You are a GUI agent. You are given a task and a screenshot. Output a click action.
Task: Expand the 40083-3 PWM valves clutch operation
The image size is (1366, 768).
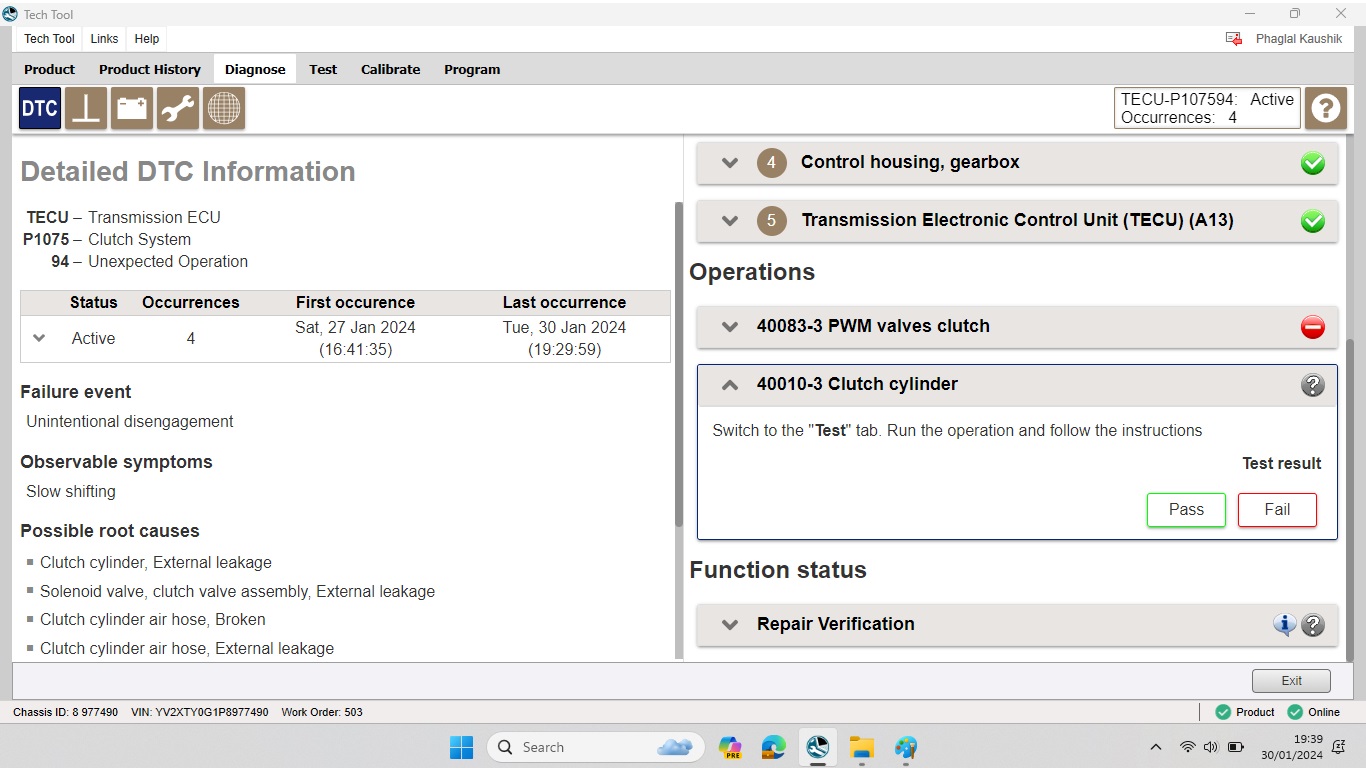click(x=730, y=326)
